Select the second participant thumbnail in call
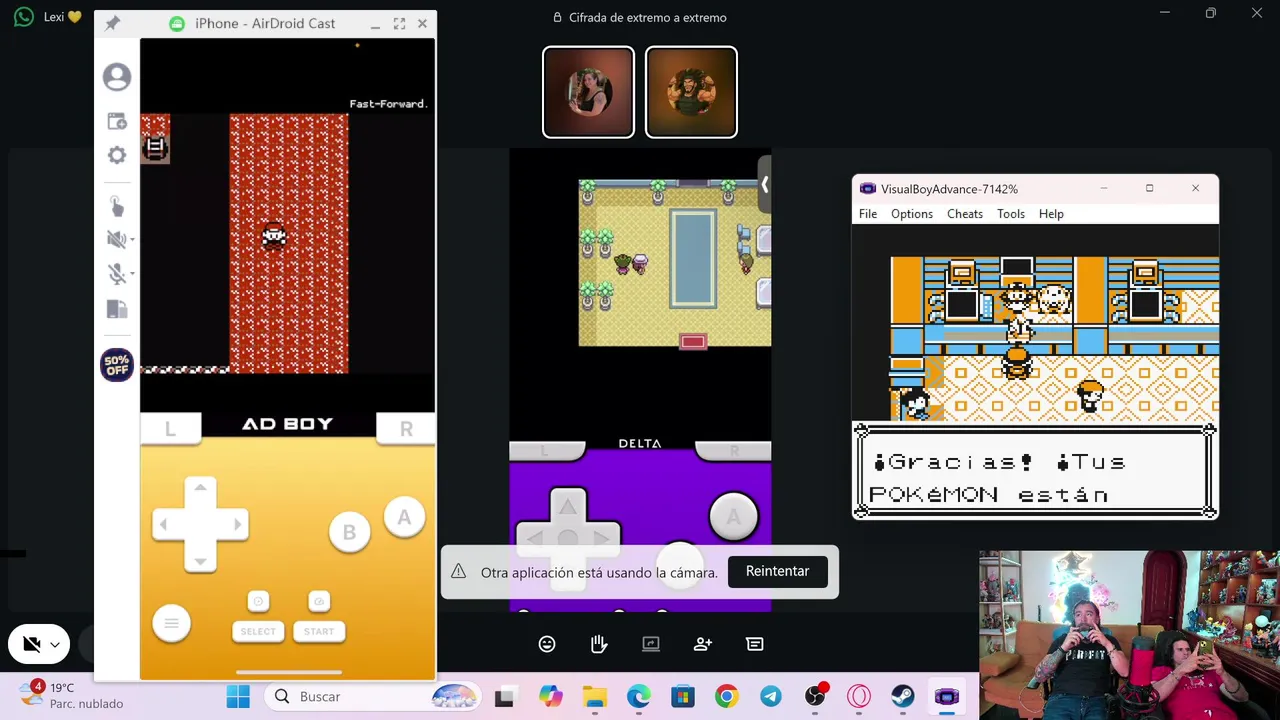 pyautogui.click(x=691, y=92)
